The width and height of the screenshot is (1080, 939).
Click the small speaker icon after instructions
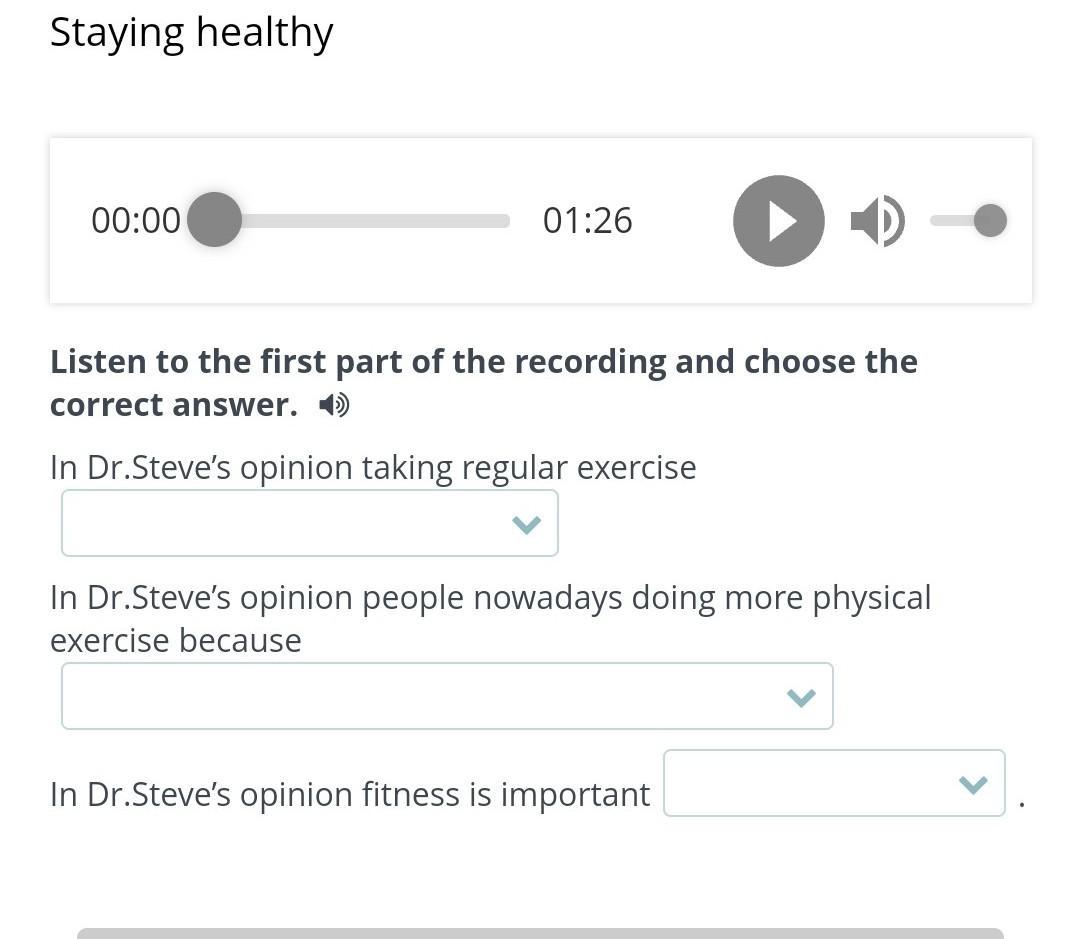pos(334,405)
